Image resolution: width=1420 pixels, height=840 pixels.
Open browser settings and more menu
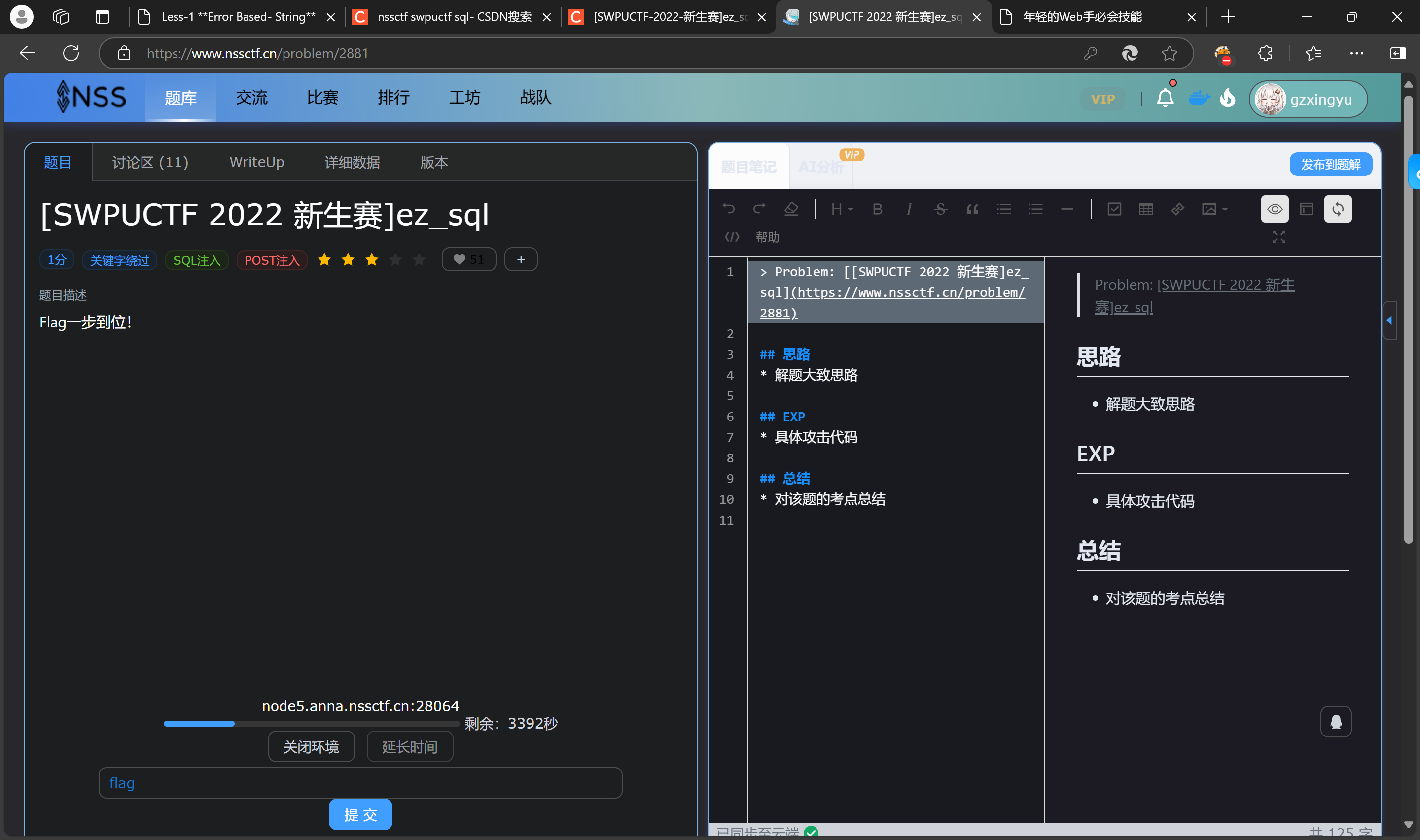[1356, 53]
